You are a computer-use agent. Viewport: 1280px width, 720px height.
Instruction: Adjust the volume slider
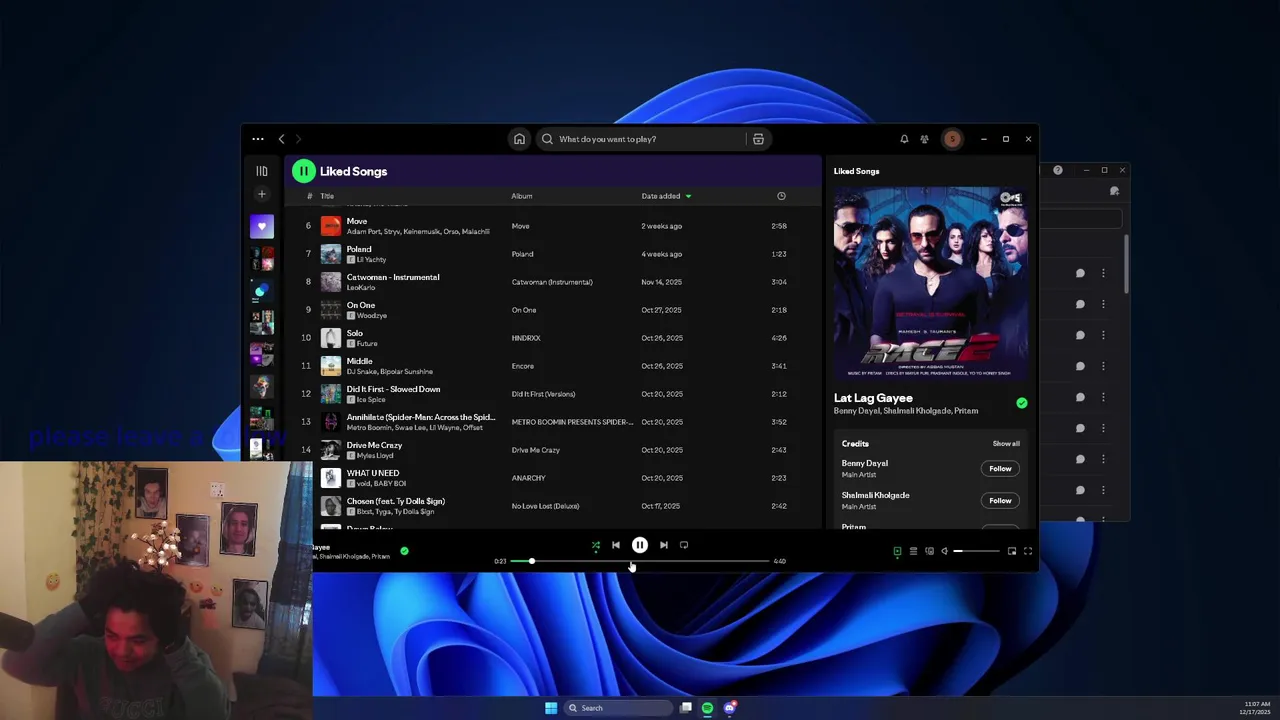[975, 551]
